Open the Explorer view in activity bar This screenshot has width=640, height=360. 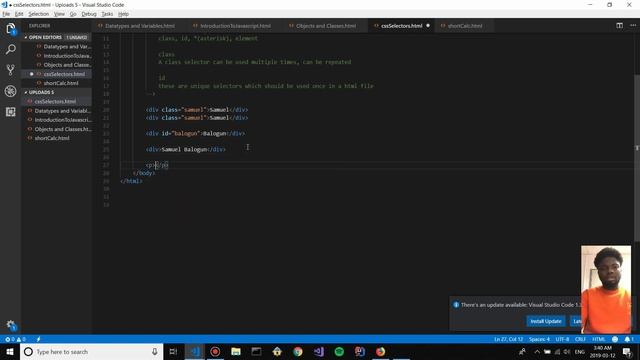click(11, 29)
